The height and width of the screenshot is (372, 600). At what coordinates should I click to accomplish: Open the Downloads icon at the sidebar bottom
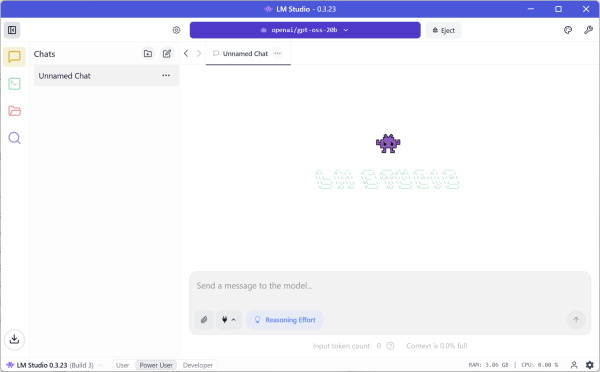[14, 339]
